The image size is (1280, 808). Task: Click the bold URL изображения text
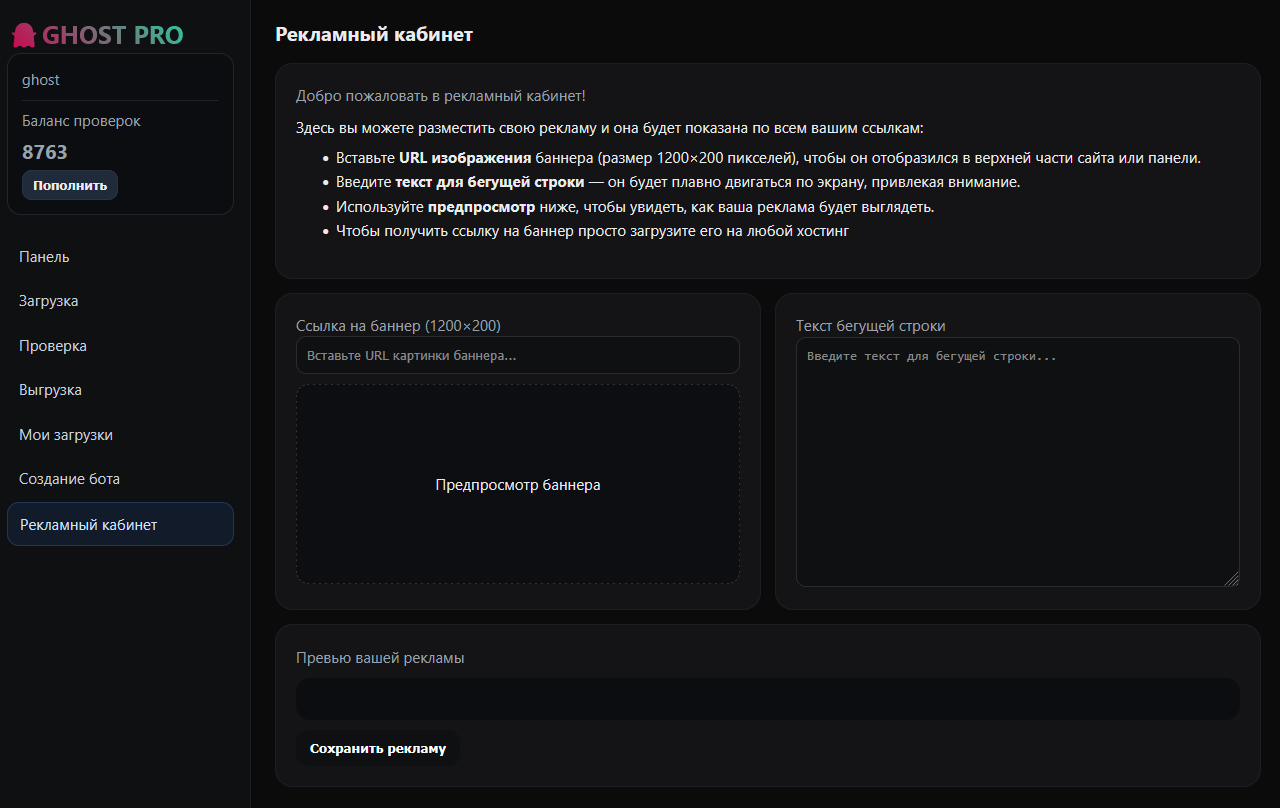(465, 158)
